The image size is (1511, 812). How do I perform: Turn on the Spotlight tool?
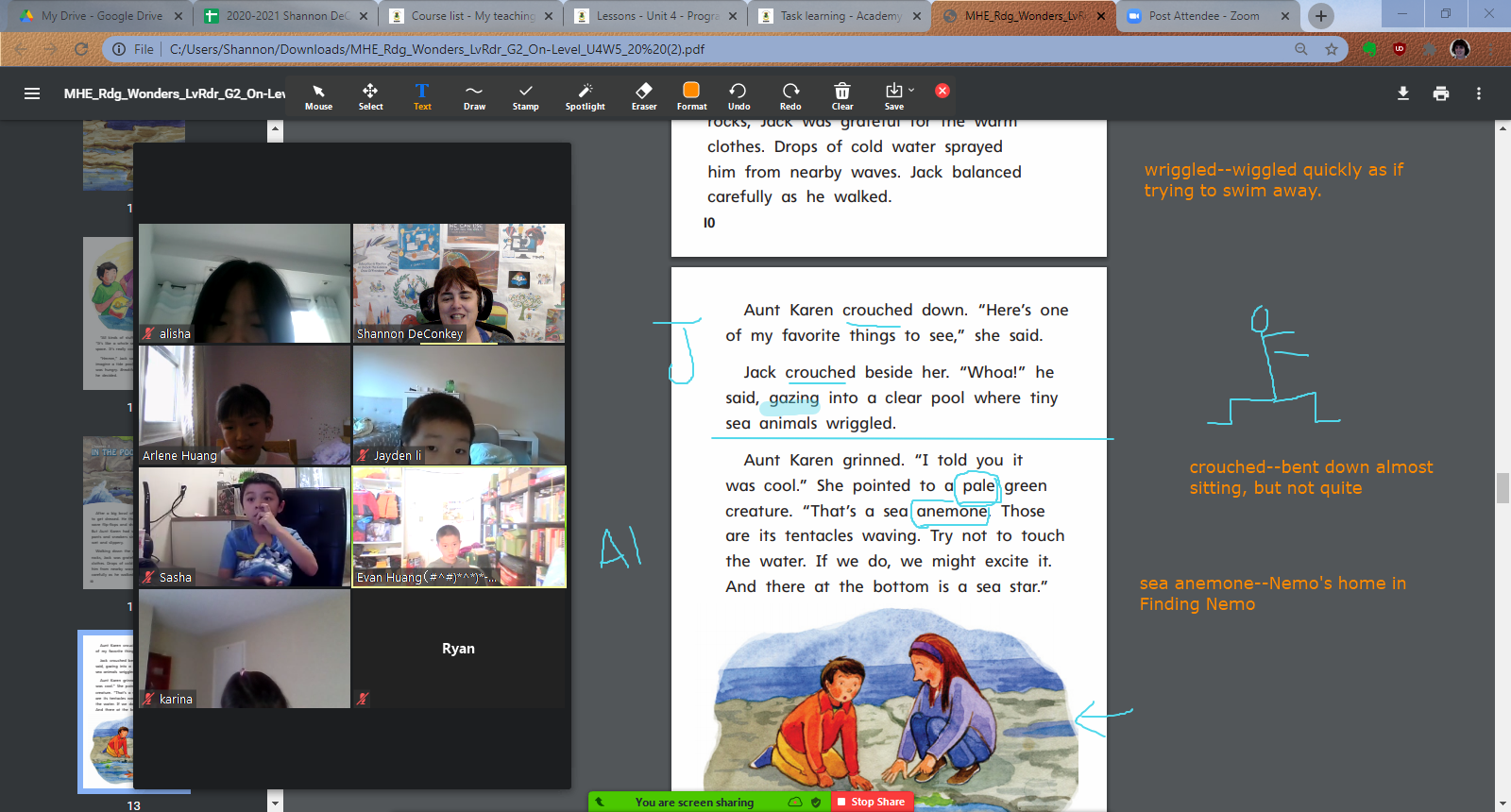586,95
